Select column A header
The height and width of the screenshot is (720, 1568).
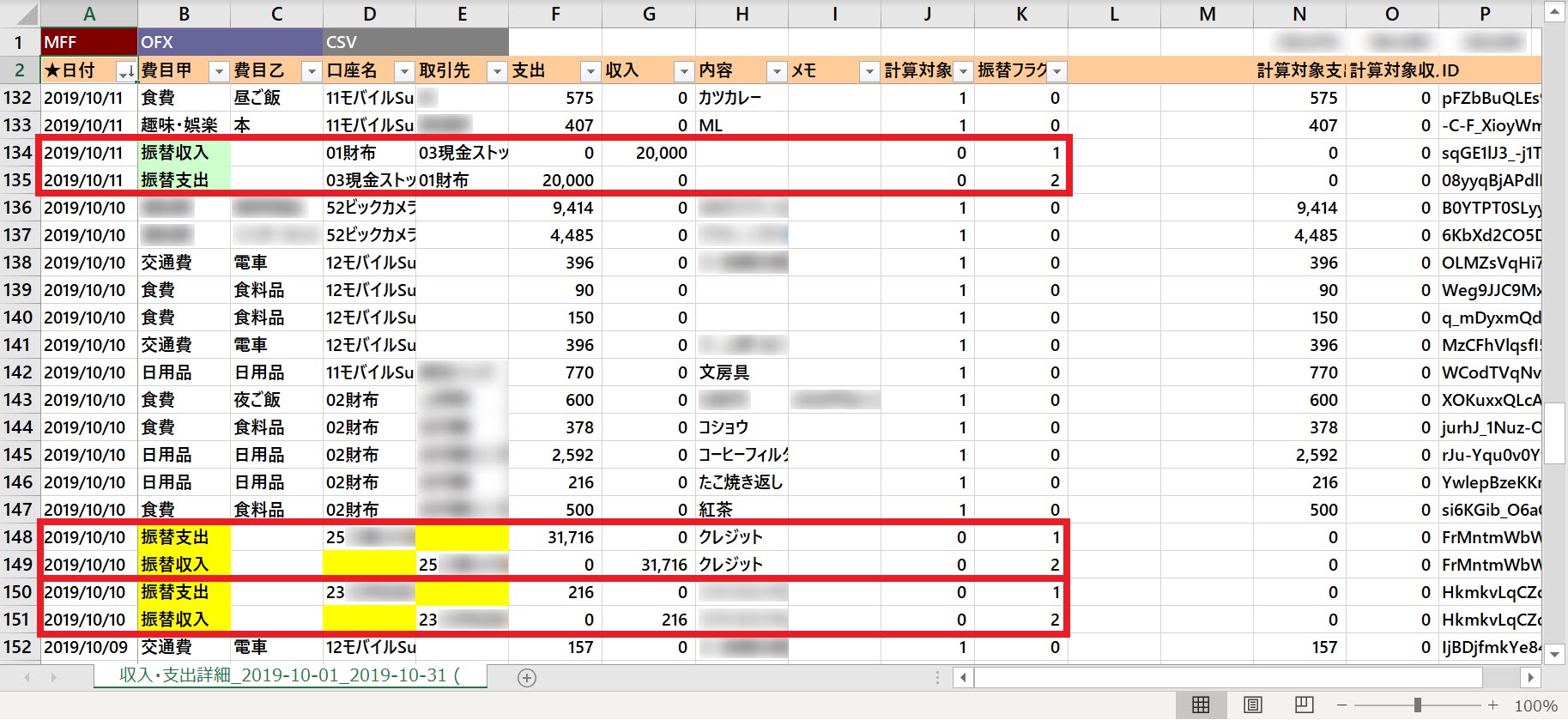89,14
